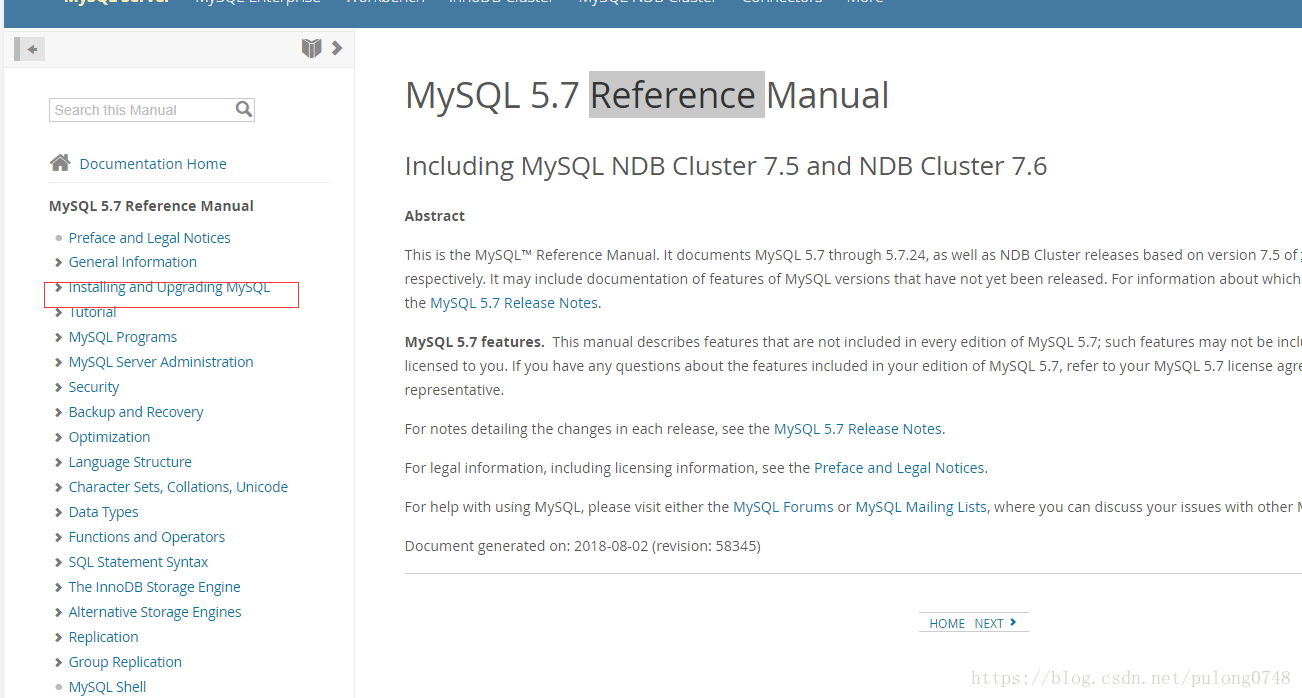Expand the Character Sets, Collations, Unicode arrow
The width and height of the screenshot is (1302, 698).
click(x=59, y=487)
